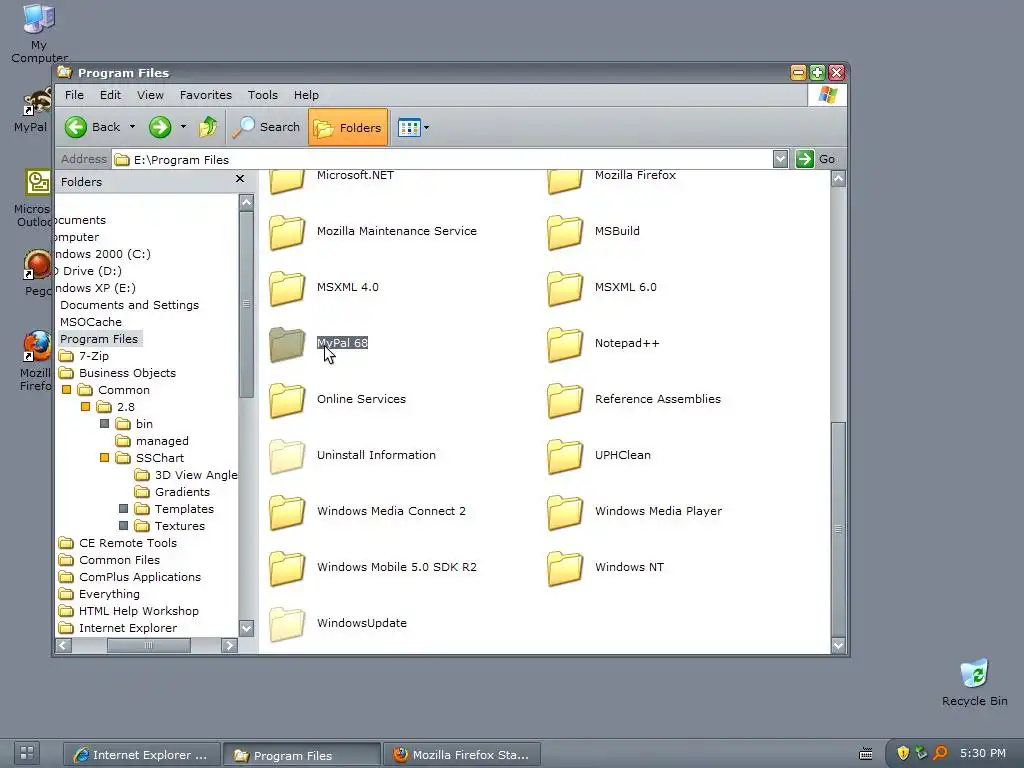Select the Windows Media Player folder
The height and width of the screenshot is (768, 1024).
(x=635, y=512)
